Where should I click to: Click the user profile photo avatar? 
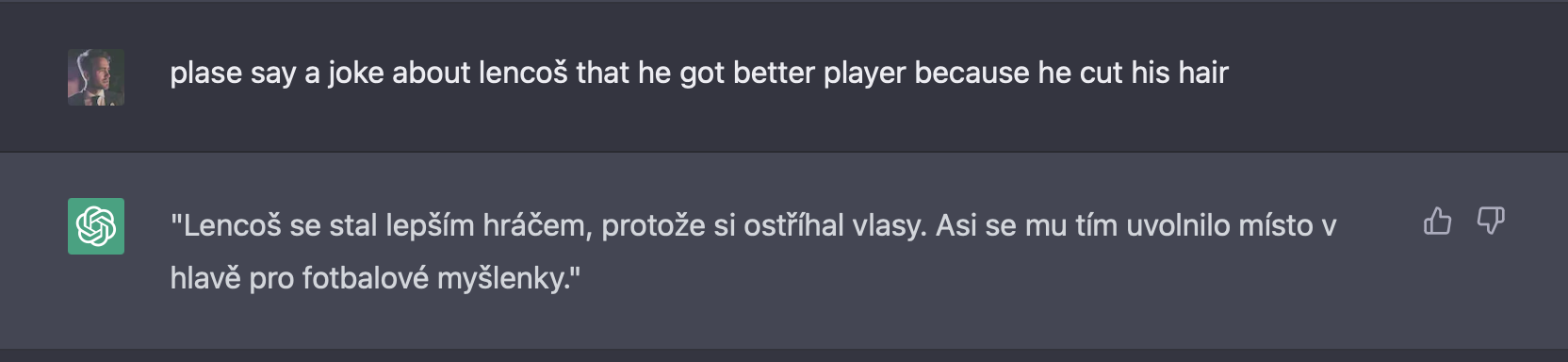[96, 77]
